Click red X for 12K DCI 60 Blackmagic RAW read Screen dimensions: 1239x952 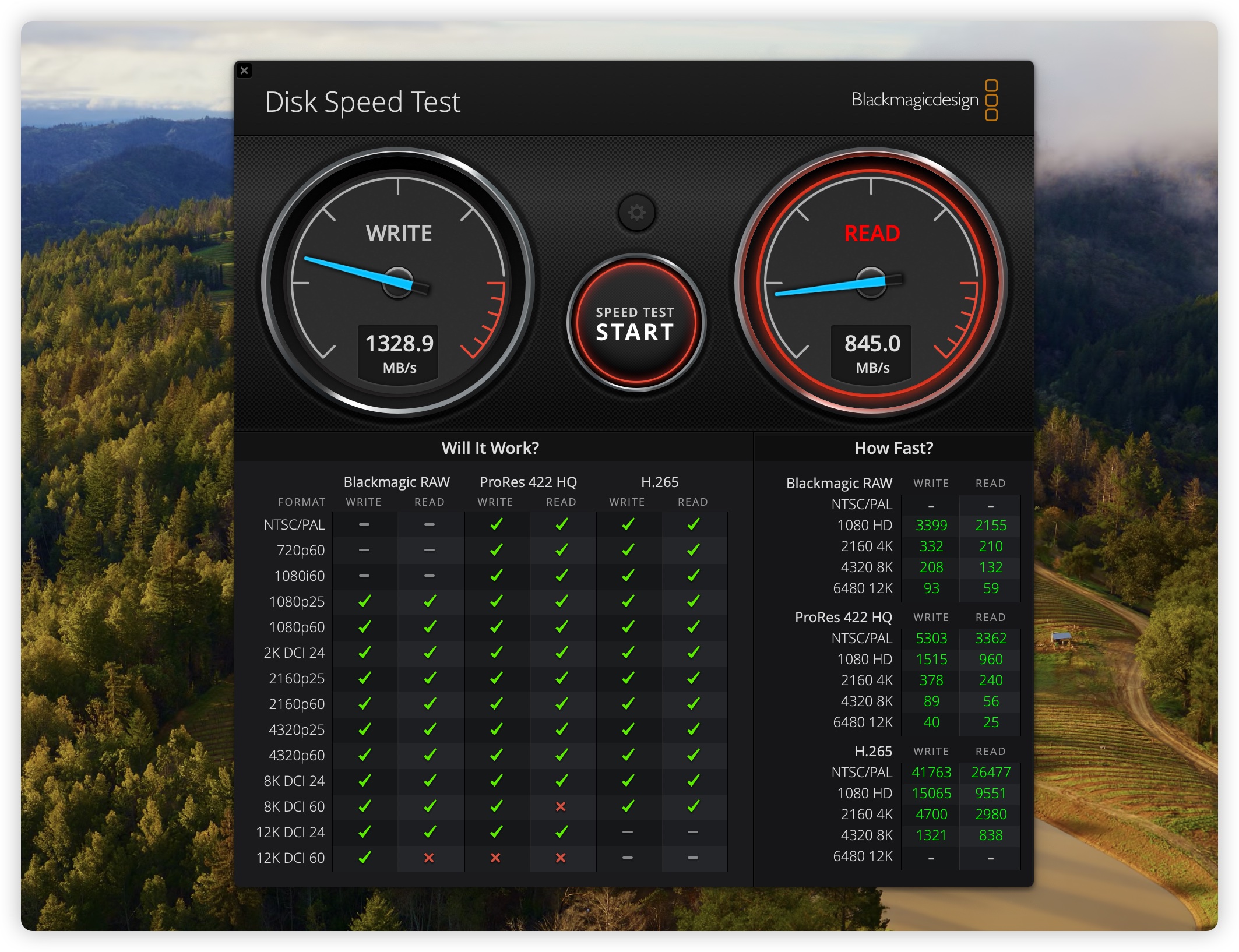(429, 858)
